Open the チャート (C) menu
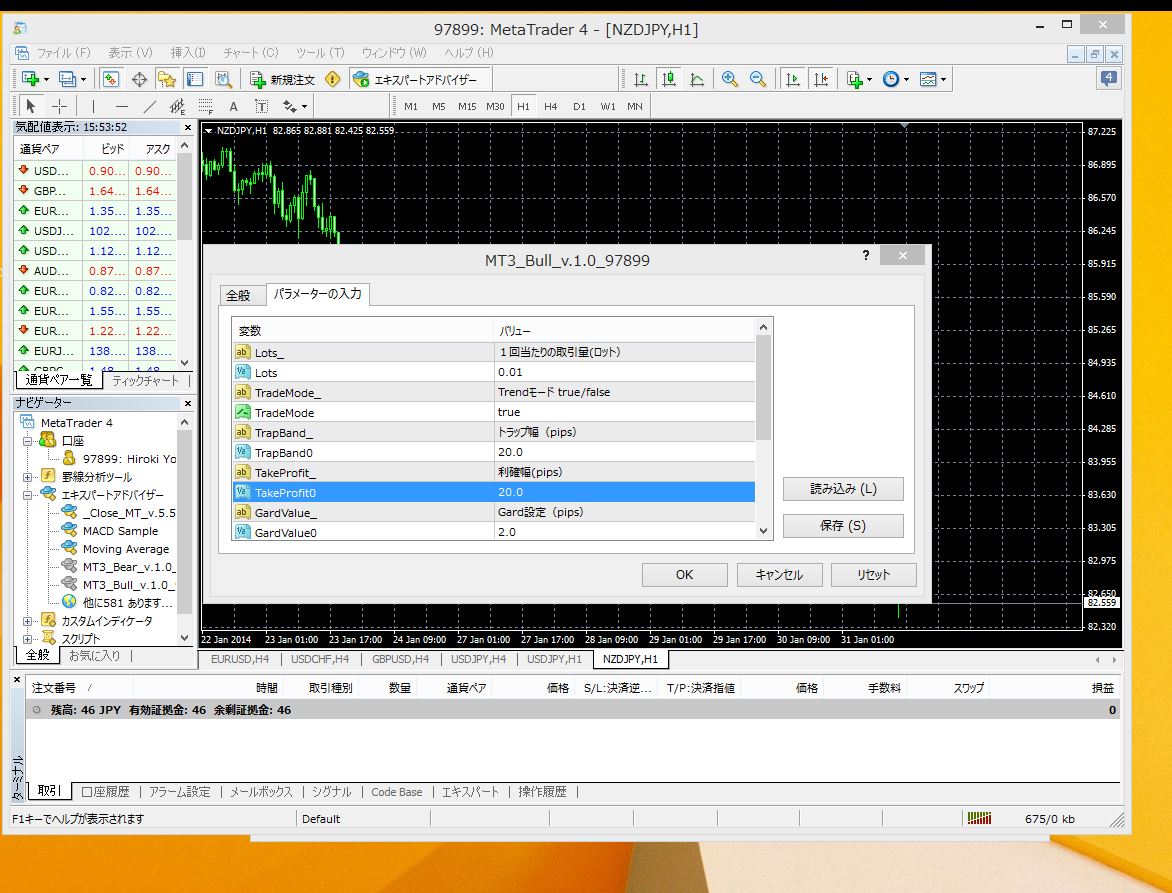This screenshot has height=893, width=1172. pos(250,53)
